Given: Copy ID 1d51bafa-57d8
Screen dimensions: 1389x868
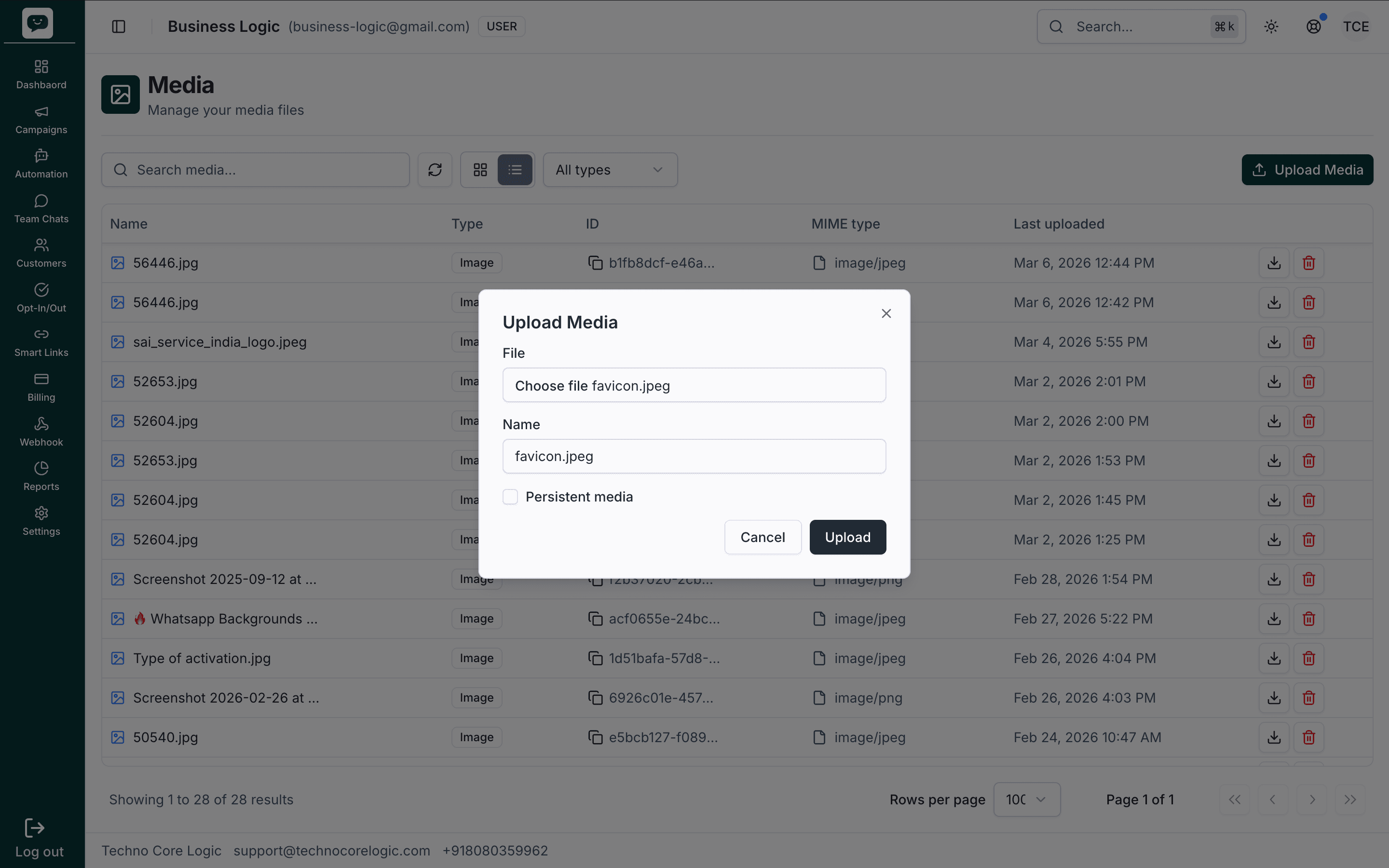Looking at the screenshot, I should [595, 658].
